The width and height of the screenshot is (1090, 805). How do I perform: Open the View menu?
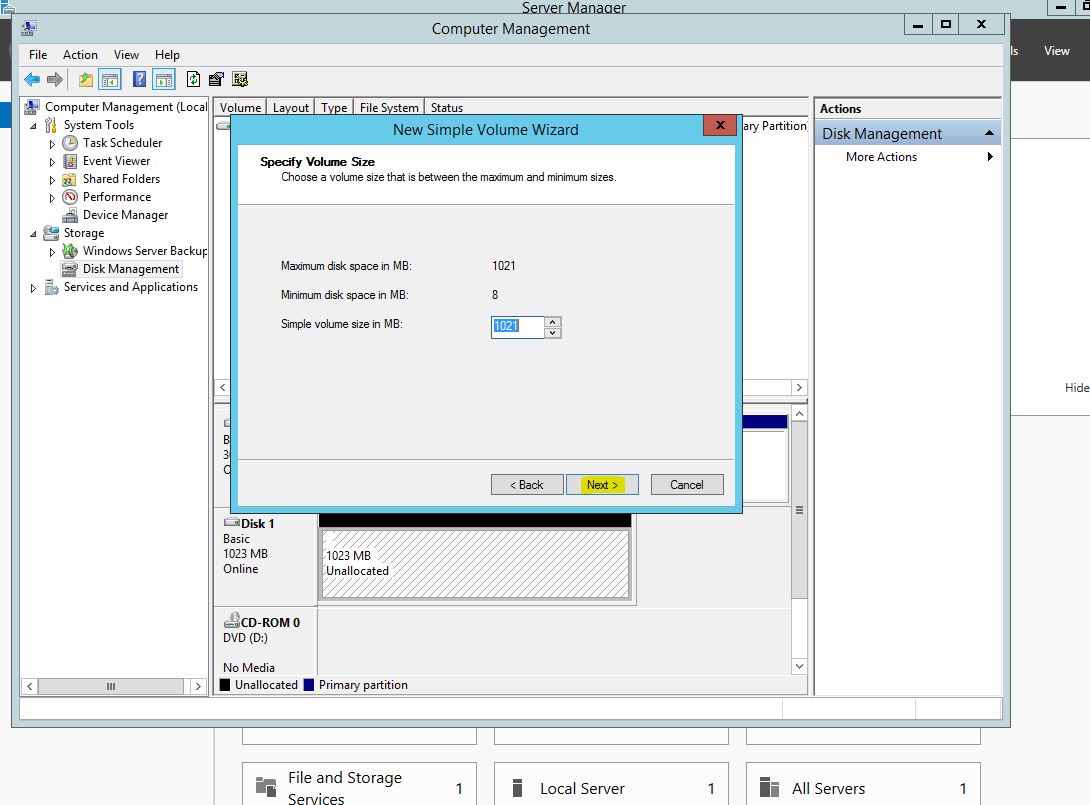coord(126,55)
